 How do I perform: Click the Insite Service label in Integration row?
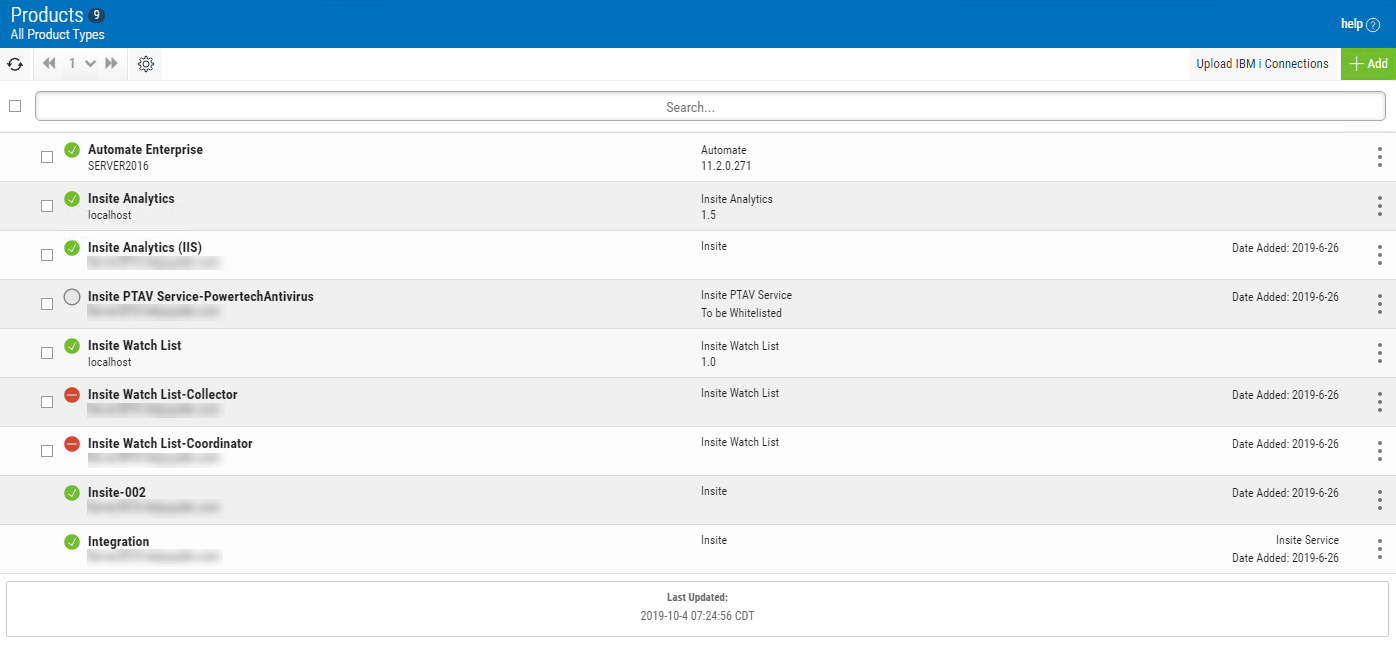[1307, 540]
